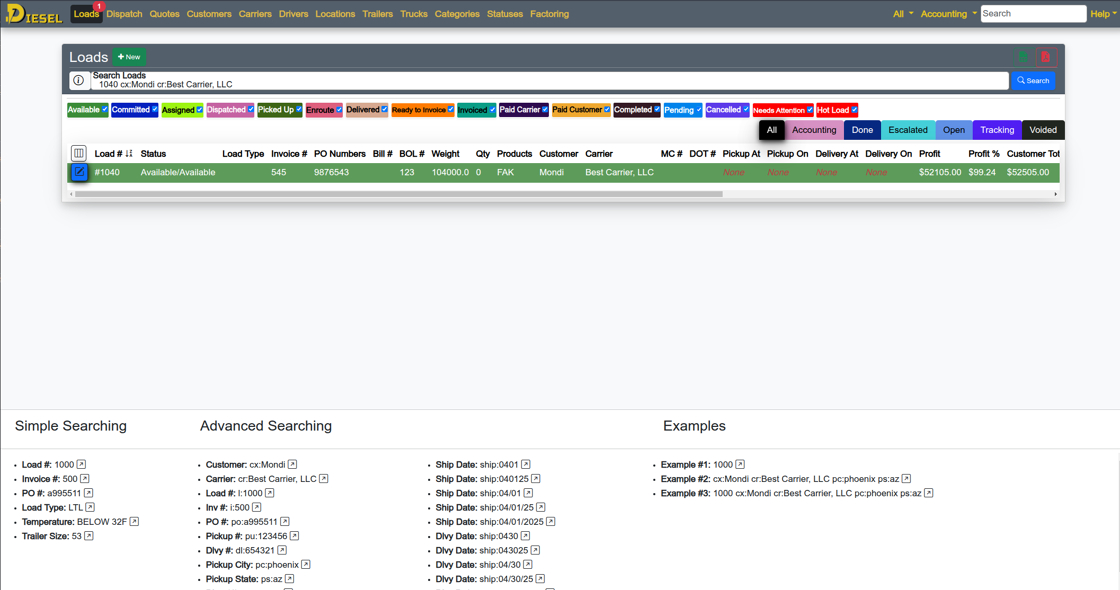Screen dimensions: 1120x590
Task: Apply the Dlvy #: dl:654321 arrow icon
Action: tap(282, 550)
